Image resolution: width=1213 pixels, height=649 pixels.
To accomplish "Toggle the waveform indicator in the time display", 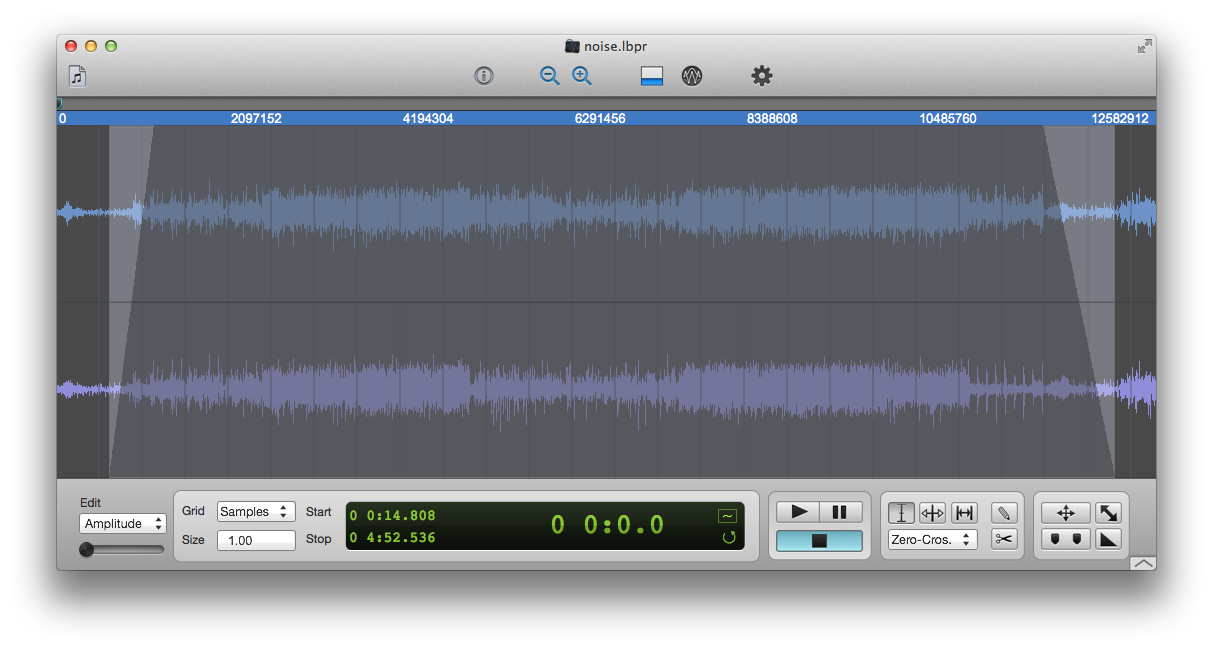I will click(727, 516).
